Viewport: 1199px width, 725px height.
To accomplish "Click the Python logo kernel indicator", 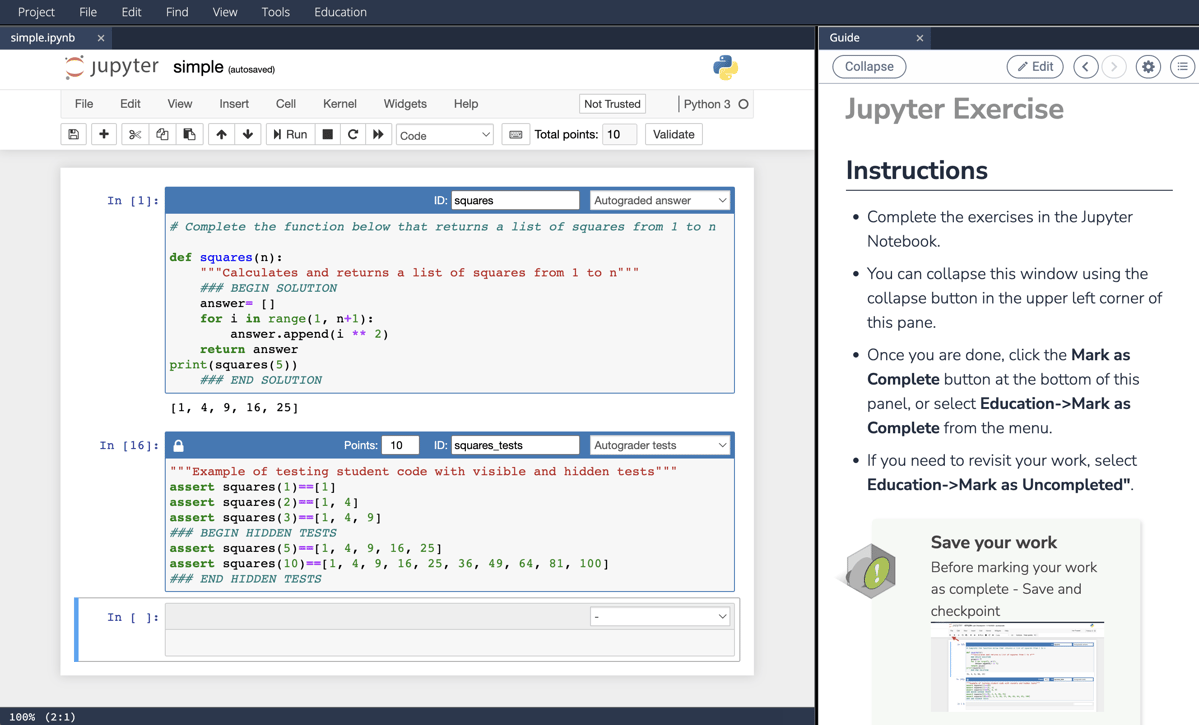I will 723,68.
